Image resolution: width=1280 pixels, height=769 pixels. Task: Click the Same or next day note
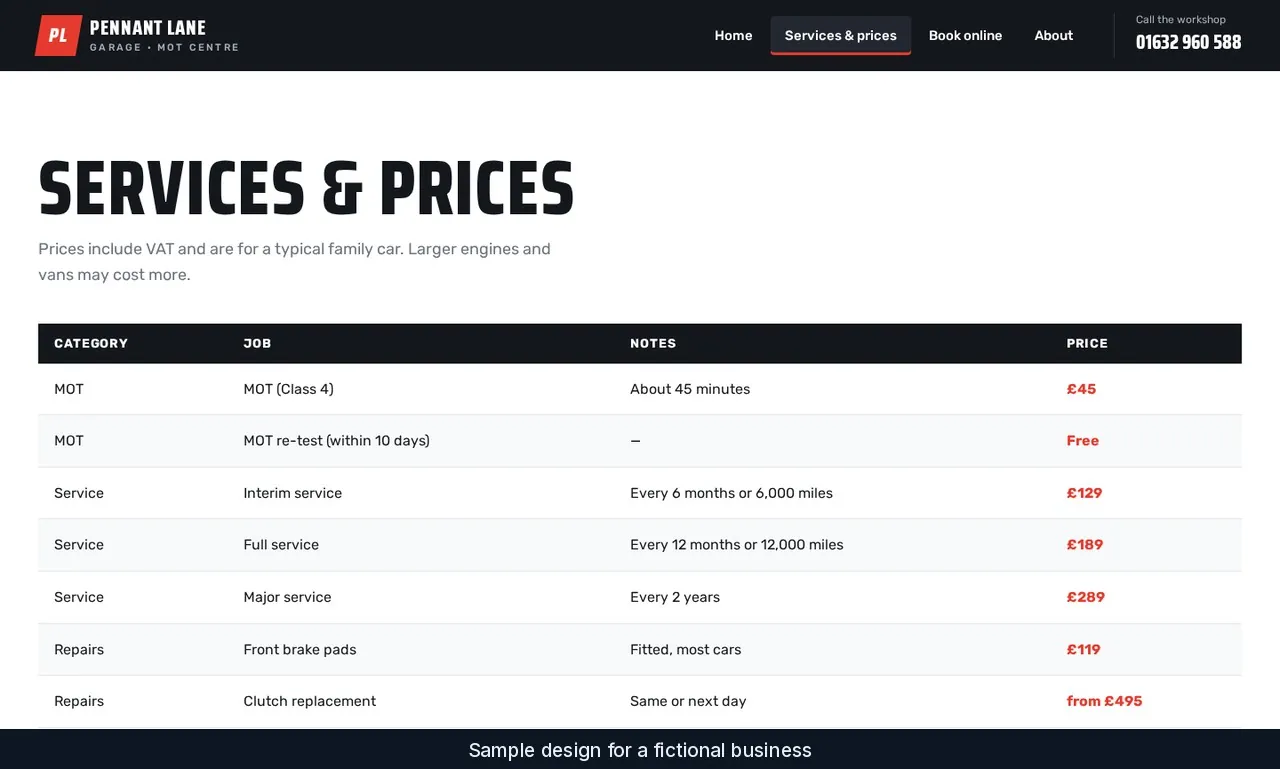pos(688,701)
